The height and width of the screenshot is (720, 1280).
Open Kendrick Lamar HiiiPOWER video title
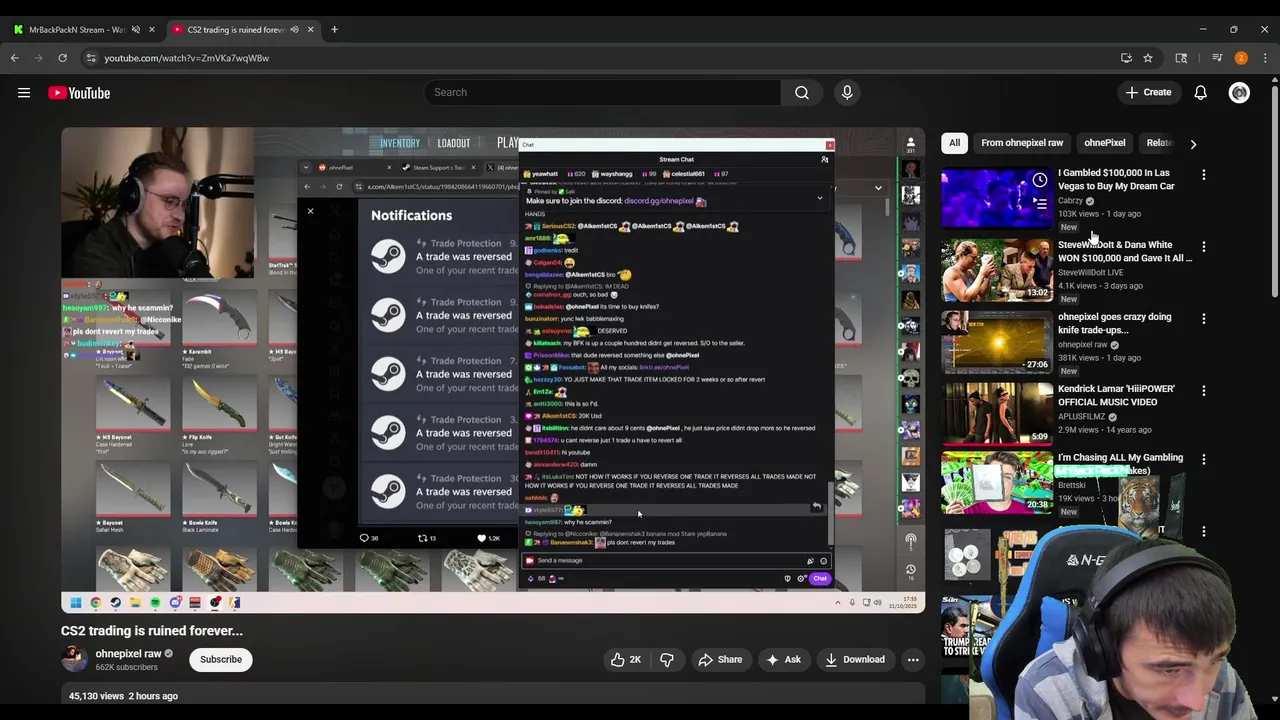(1116, 396)
